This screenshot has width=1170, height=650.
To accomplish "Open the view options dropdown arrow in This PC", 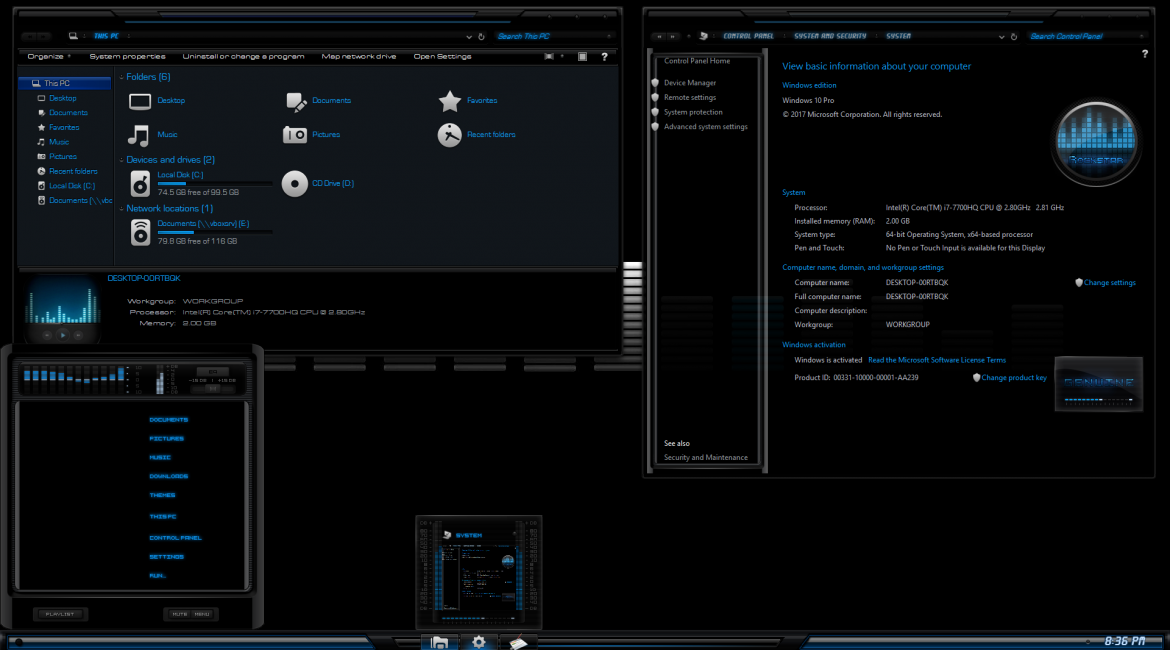I will tap(562, 57).
